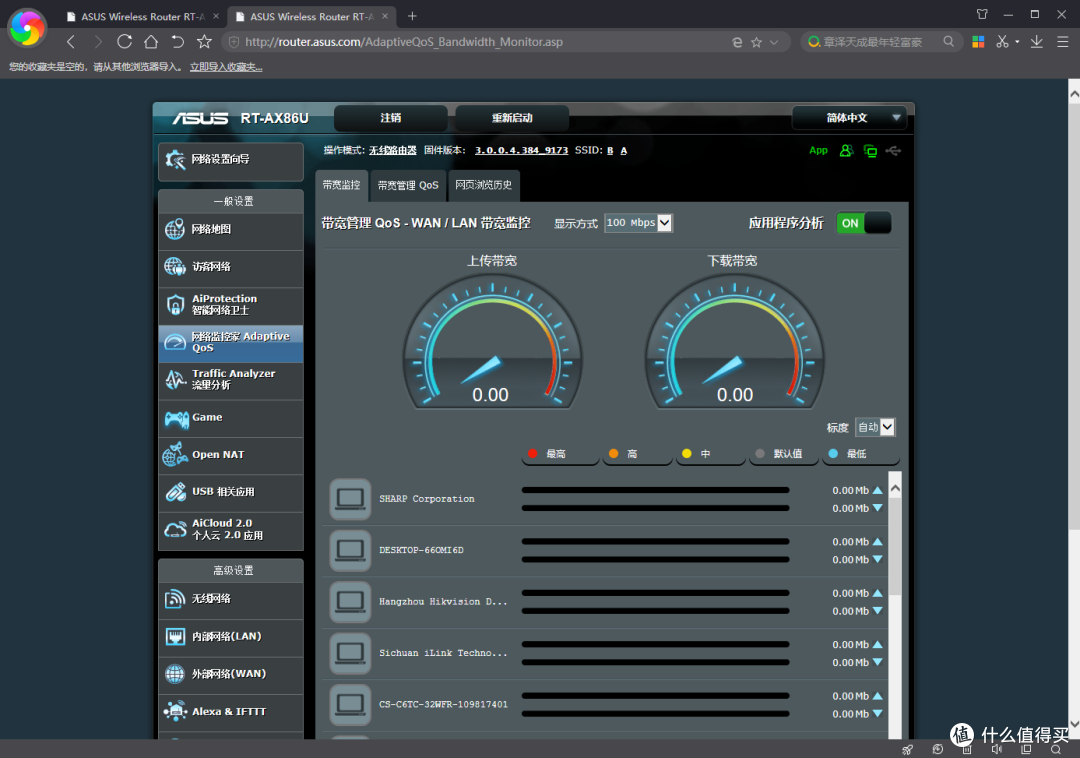Screen dimensions: 1080x758
Task: Click the 注销 logout button
Action: click(391, 118)
